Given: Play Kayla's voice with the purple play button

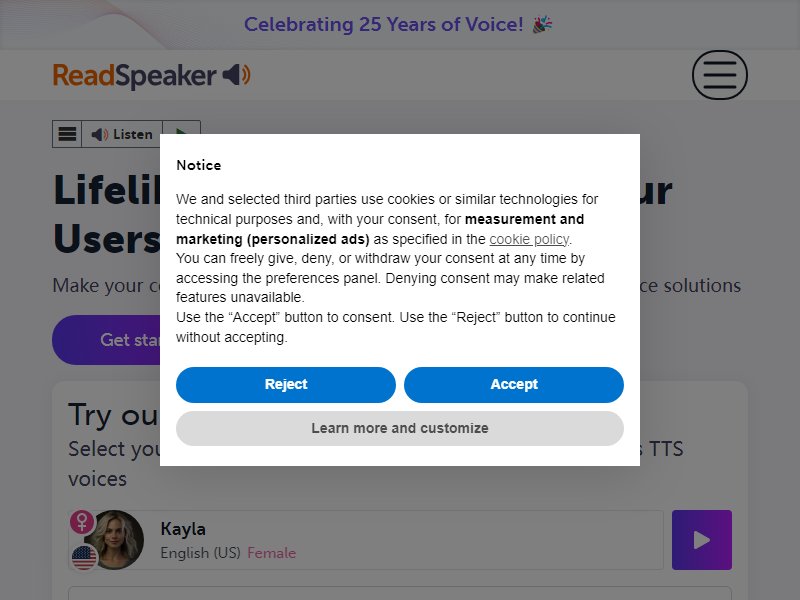Looking at the screenshot, I should pos(702,540).
